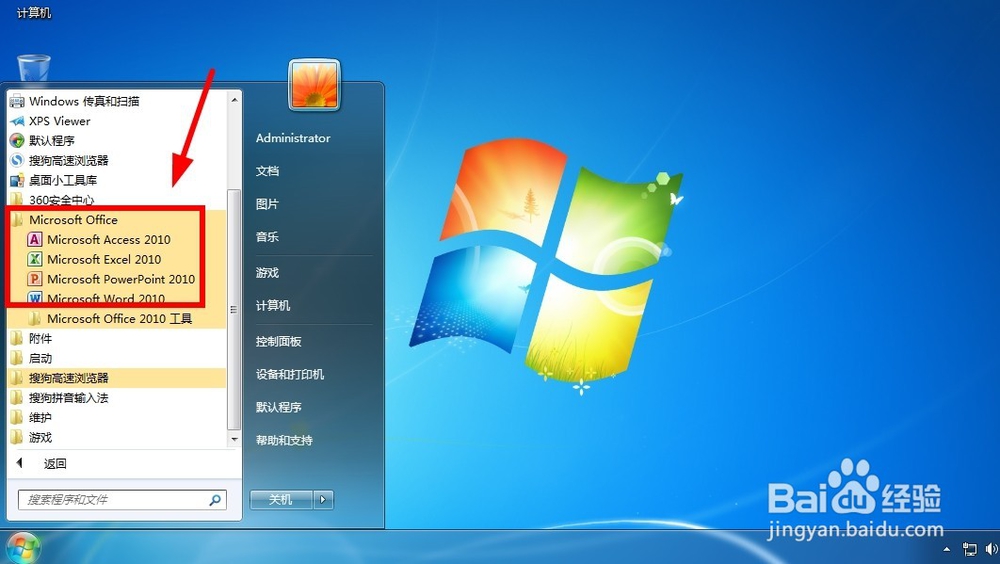This screenshot has height=564, width=1000.
Task: Click the Start orb button
Action: [22, 549]
